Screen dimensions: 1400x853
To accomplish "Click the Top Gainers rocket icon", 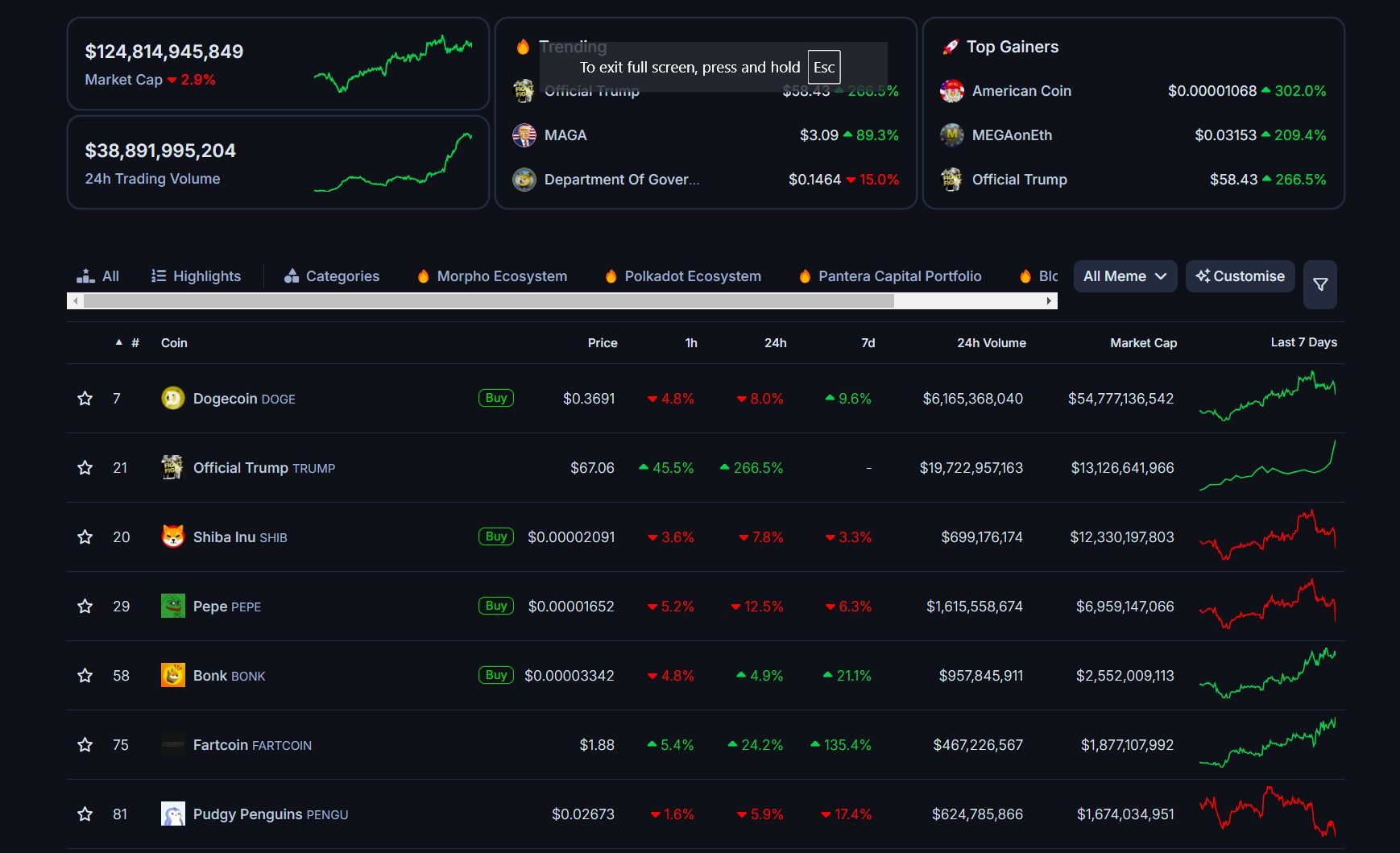I will [951, 48].
